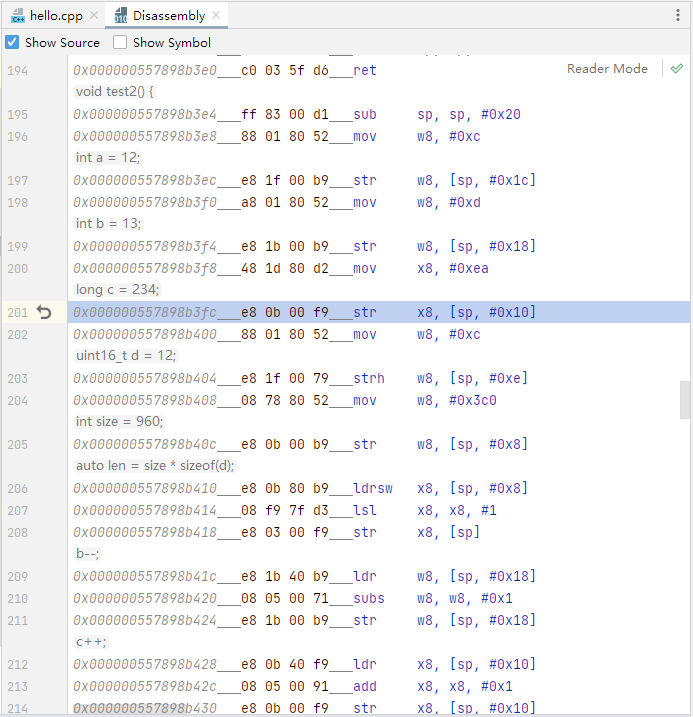Click the ret instruction on line 194
The height and width of the screenshot is (717, 693).
click(x=364, y=71)
